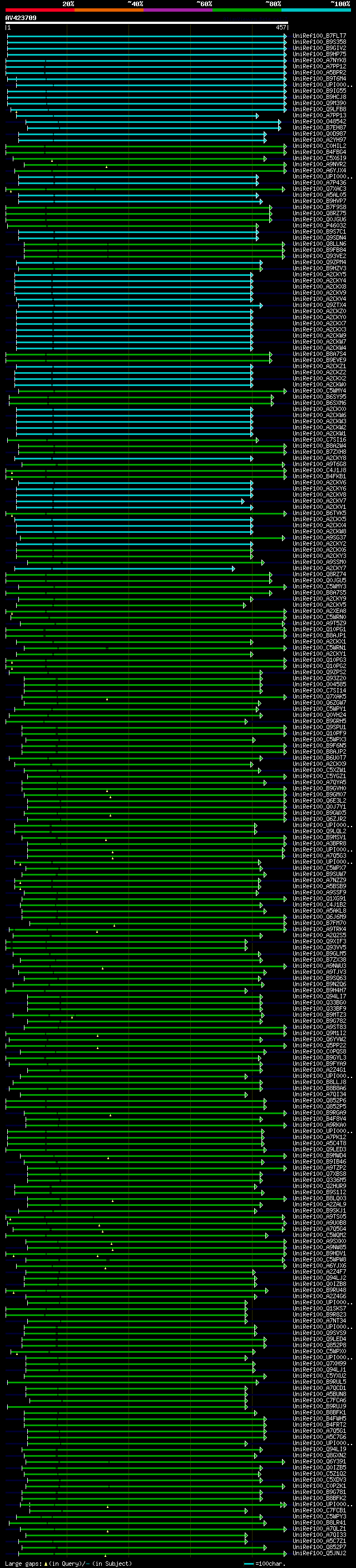The image size is (356, 1568).
Task: Select the UniRef100_B9FB84 label
Action: (x=319, y=250)
